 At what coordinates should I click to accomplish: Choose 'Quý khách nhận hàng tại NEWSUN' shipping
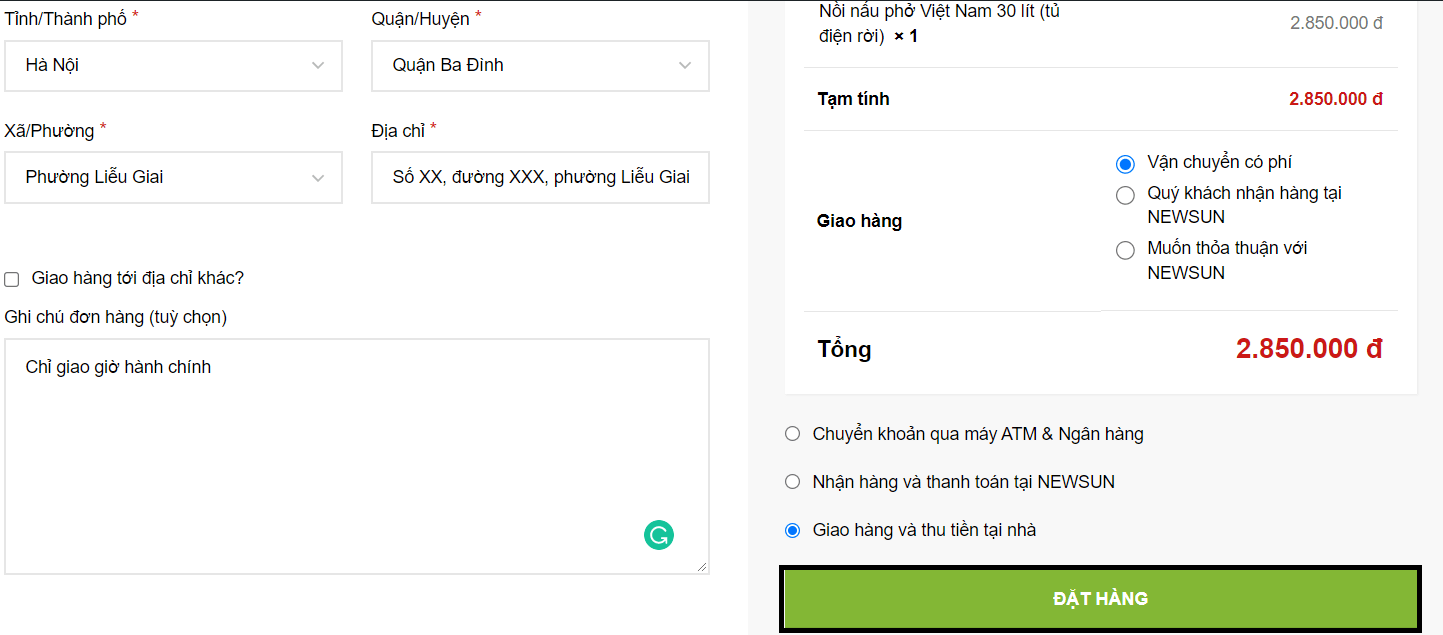pos(1125,195)
